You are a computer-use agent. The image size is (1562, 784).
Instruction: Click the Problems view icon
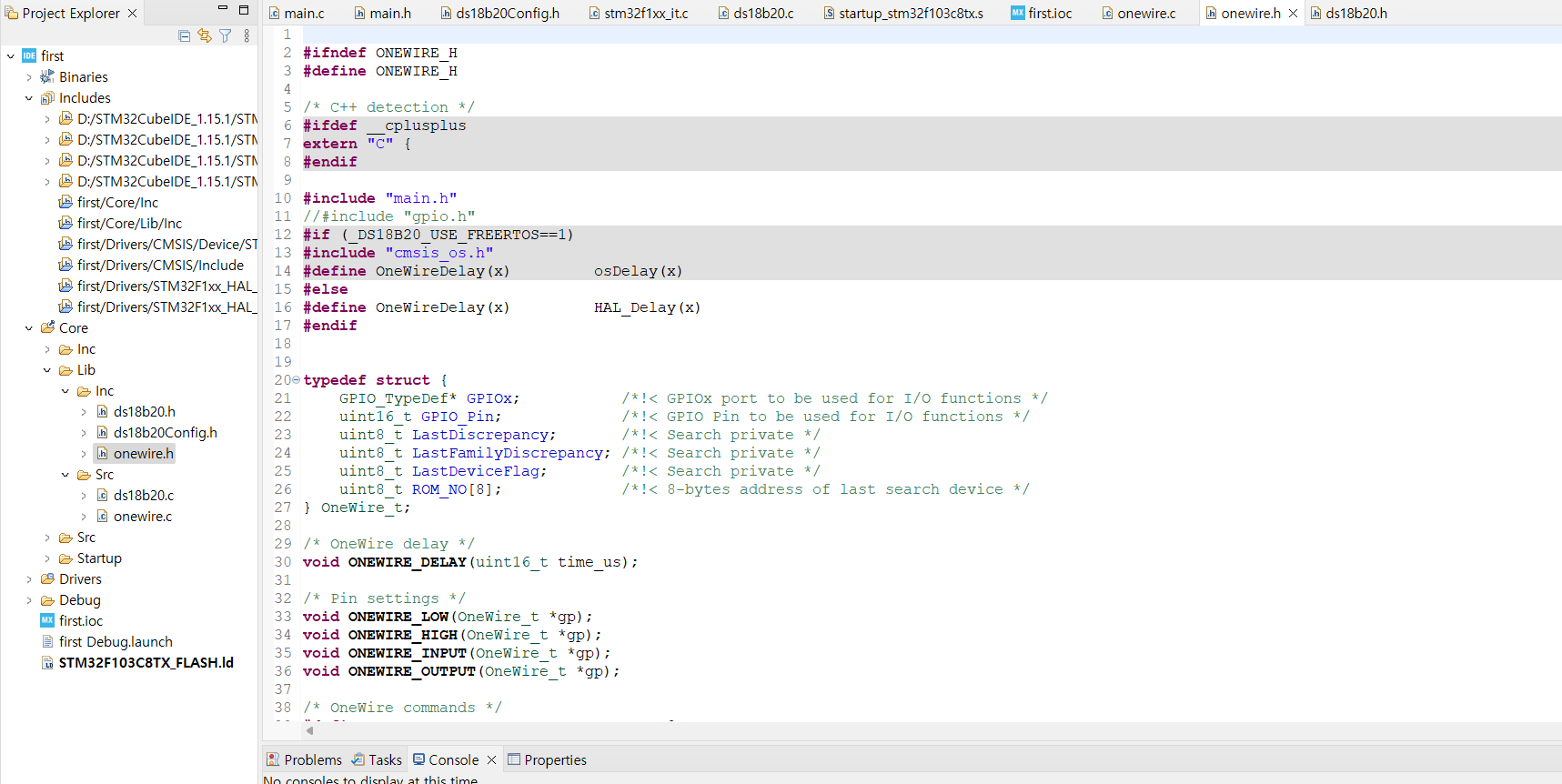pyautogui.click(x=273, y=760)
